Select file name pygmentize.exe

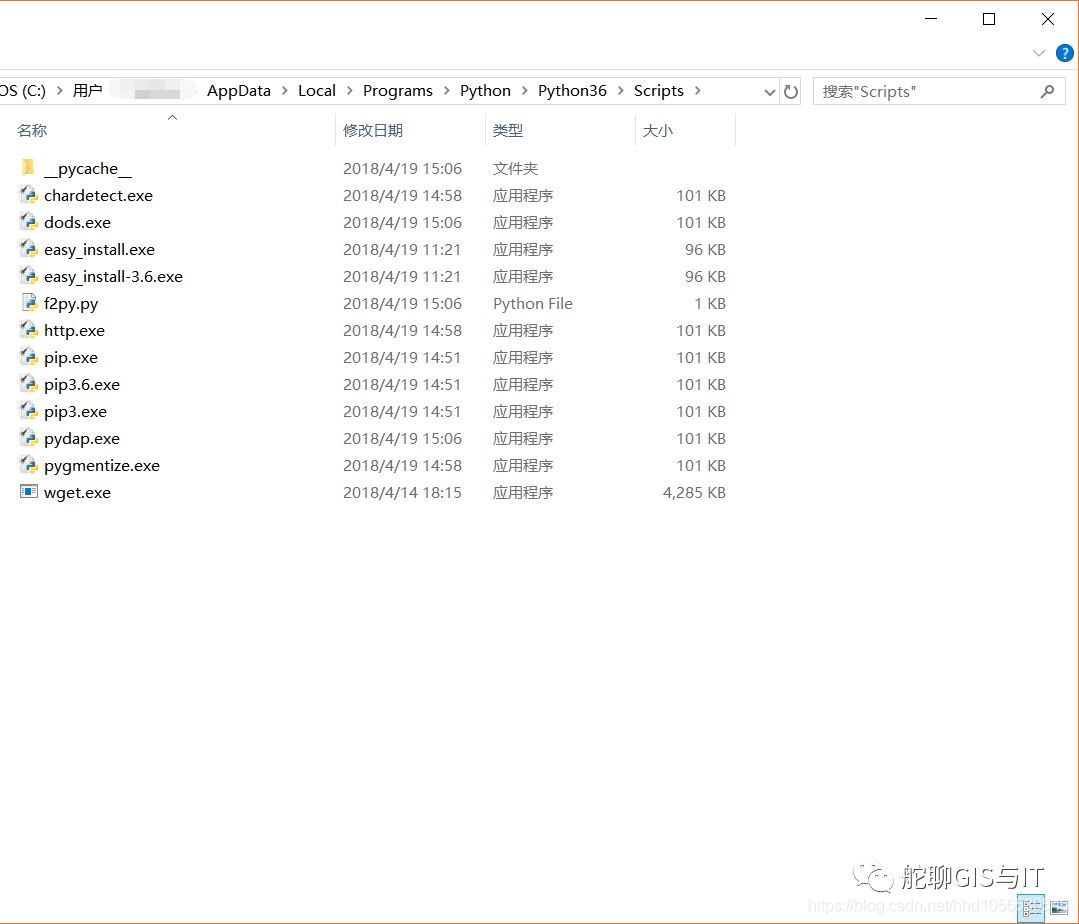[102, 466]
